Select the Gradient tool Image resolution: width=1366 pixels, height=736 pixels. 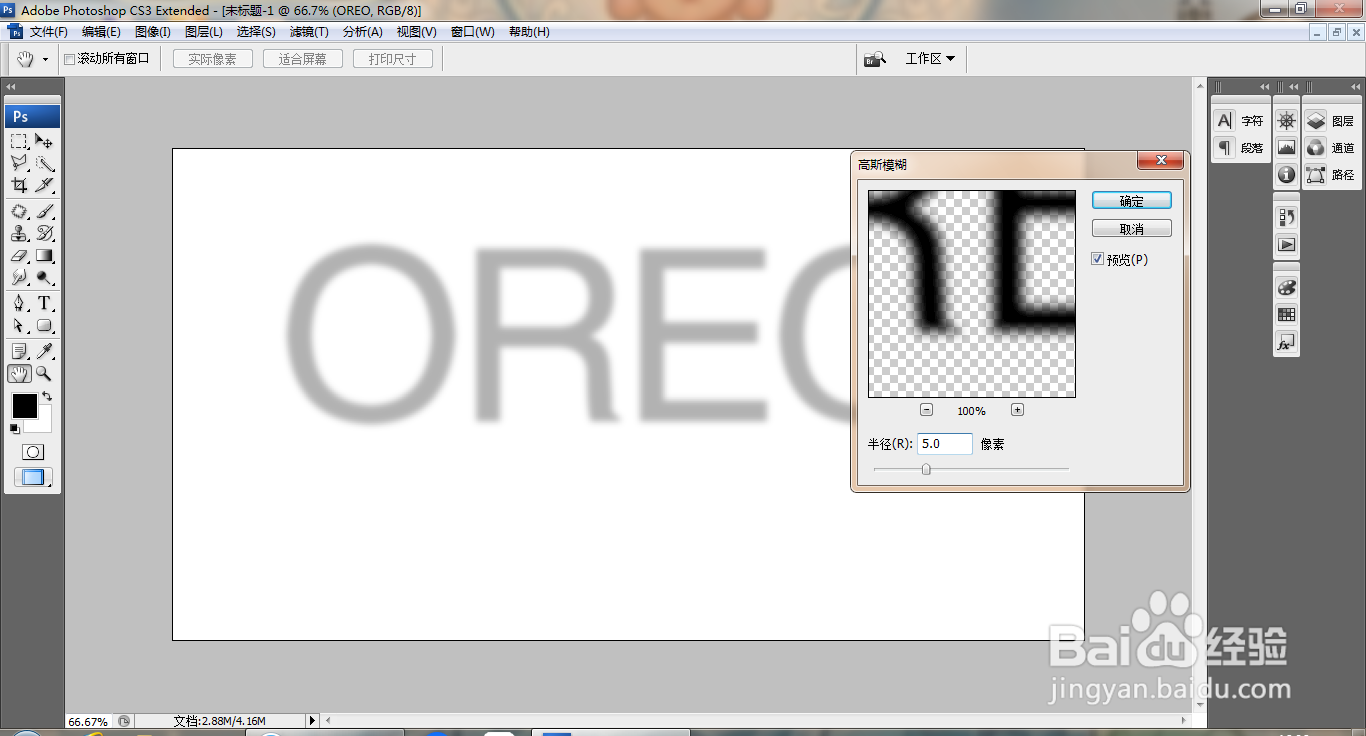(x=44, y=255)
